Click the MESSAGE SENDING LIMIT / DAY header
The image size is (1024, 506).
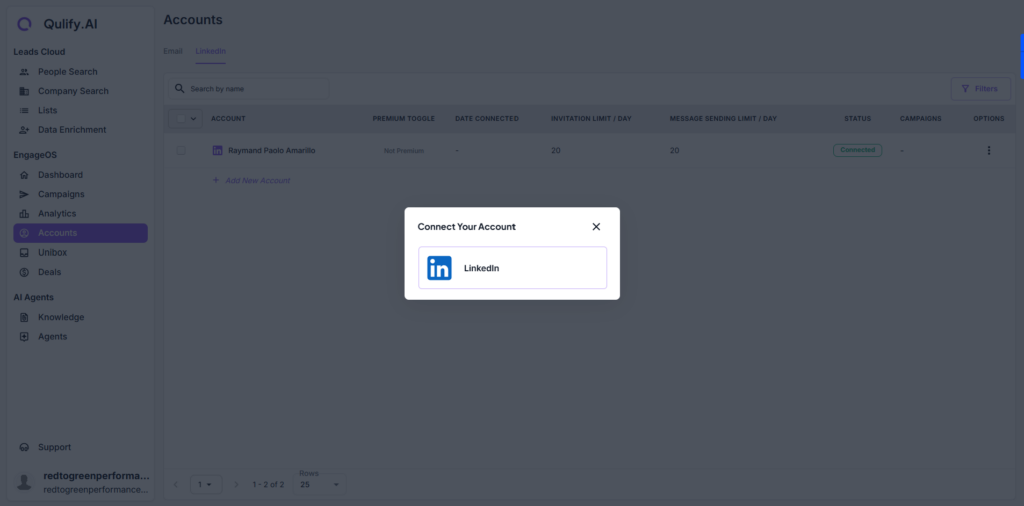click(x=723, y=119)
